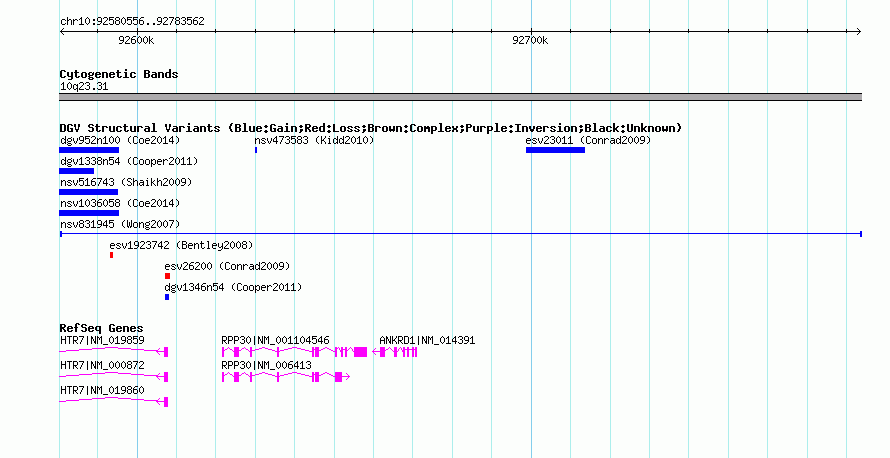Select the blue bar under esv23011

(555, 150)
